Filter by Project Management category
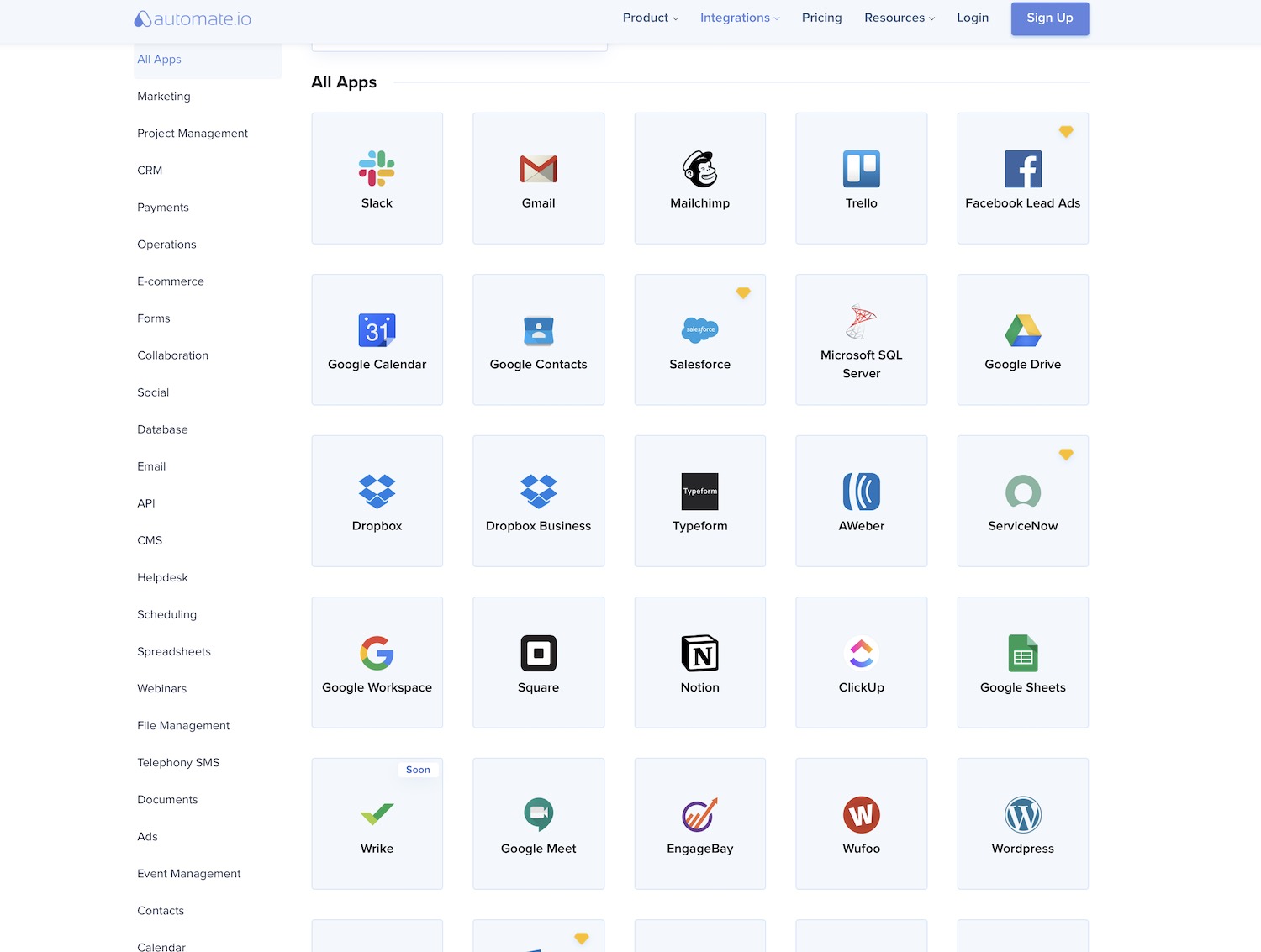The height and width of the screenshot is (952, 1261). click(193, 134)
